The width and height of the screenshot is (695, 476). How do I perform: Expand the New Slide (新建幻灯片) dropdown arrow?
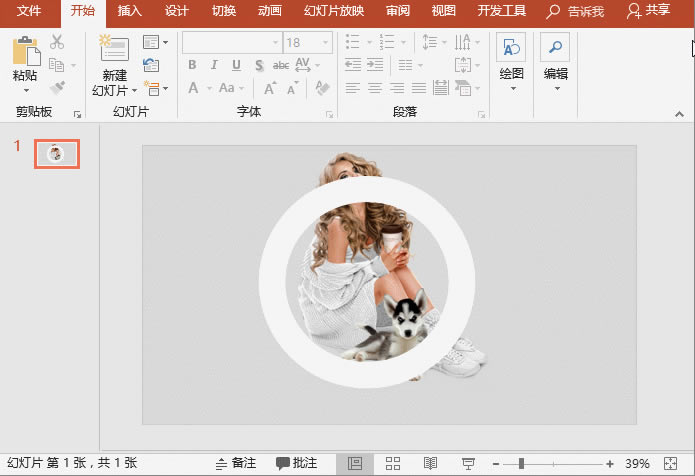tap(134, 90)
